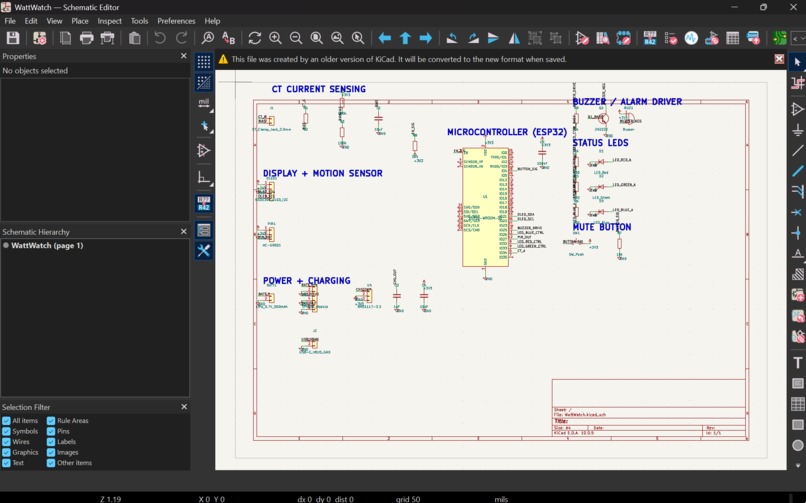The height and width of the screenshot is (503, 806).
Task: Select WattWatch (page 1) in hierarchy
Action: coord(47,246)
